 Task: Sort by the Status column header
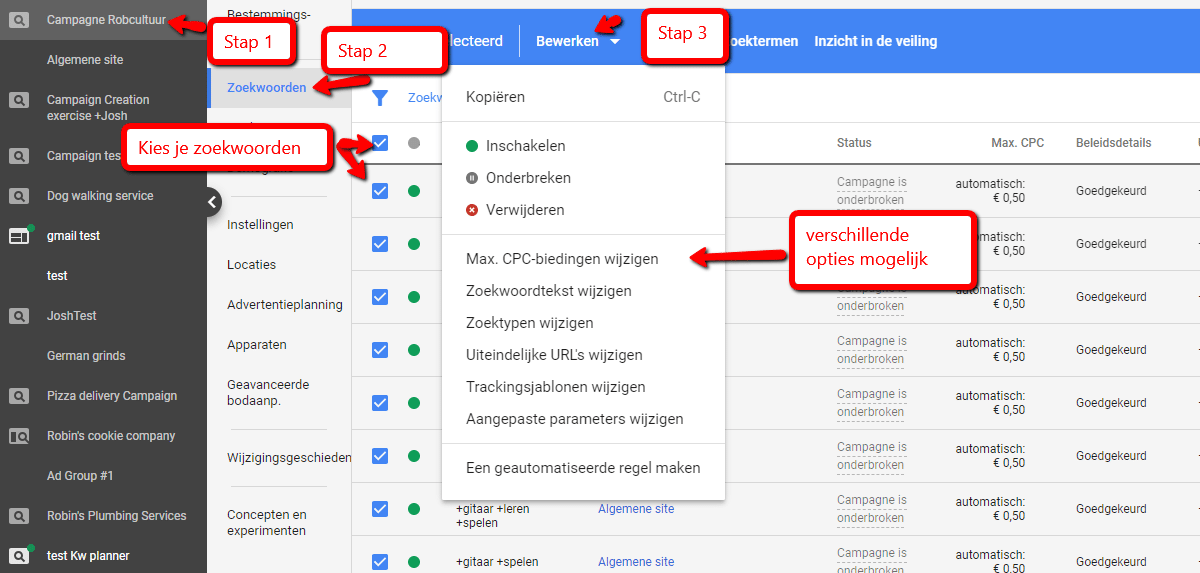click(854, 143)
